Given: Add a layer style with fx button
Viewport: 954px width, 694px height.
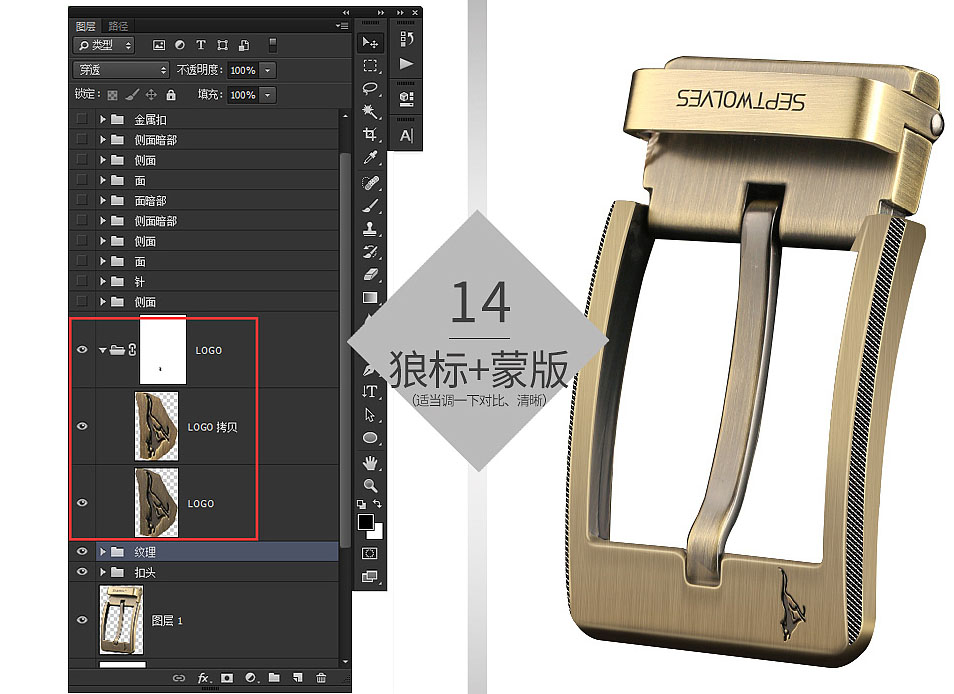Looking at the screenshot, I should click(204, 678).
